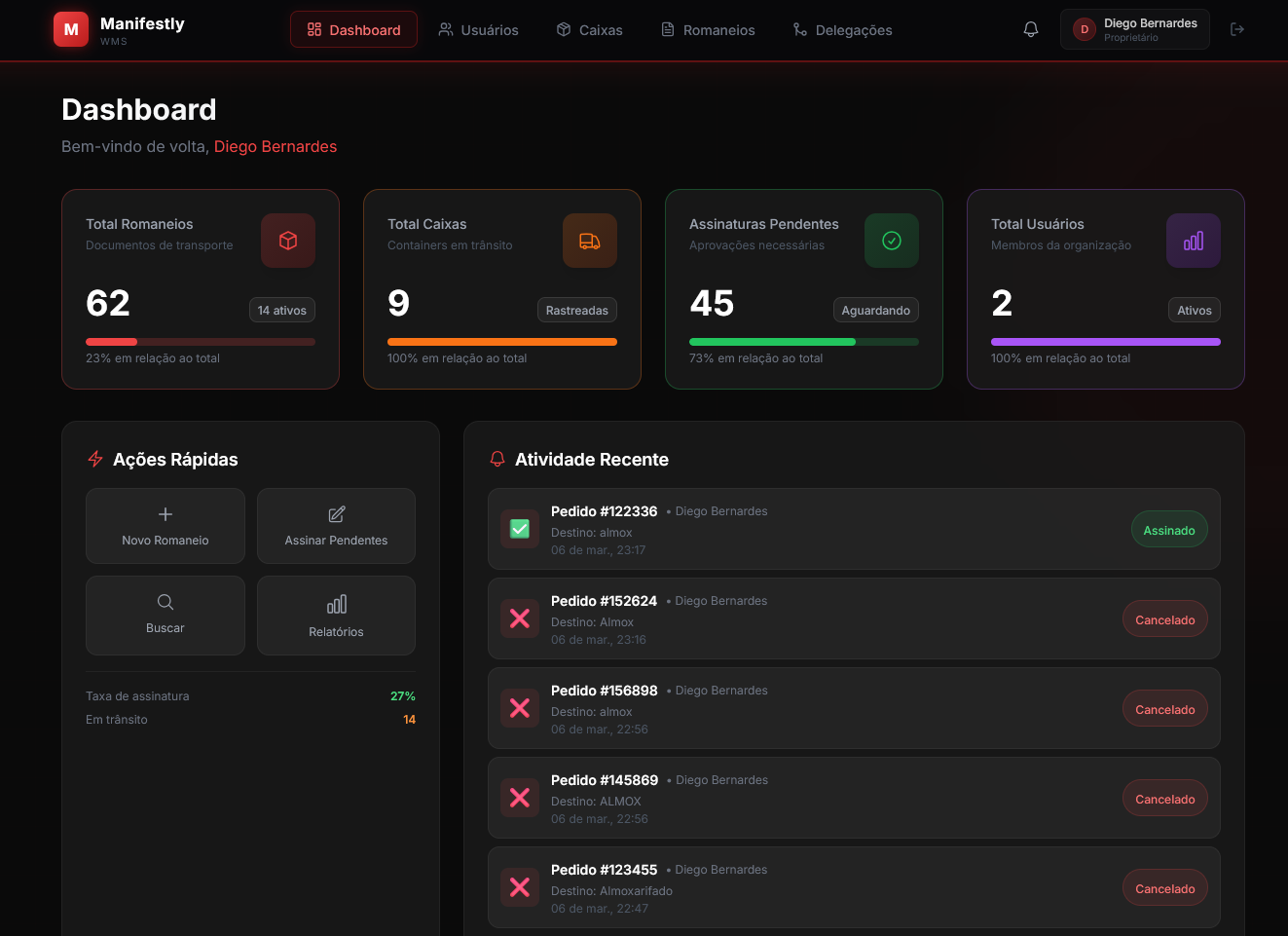Click Cancelado badge of Pedido #156898
The image size is (1288, 936).
(1165, 709)
